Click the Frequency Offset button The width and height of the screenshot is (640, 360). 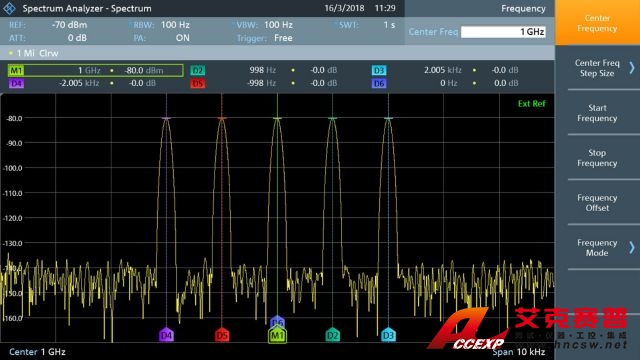(598, 203)
